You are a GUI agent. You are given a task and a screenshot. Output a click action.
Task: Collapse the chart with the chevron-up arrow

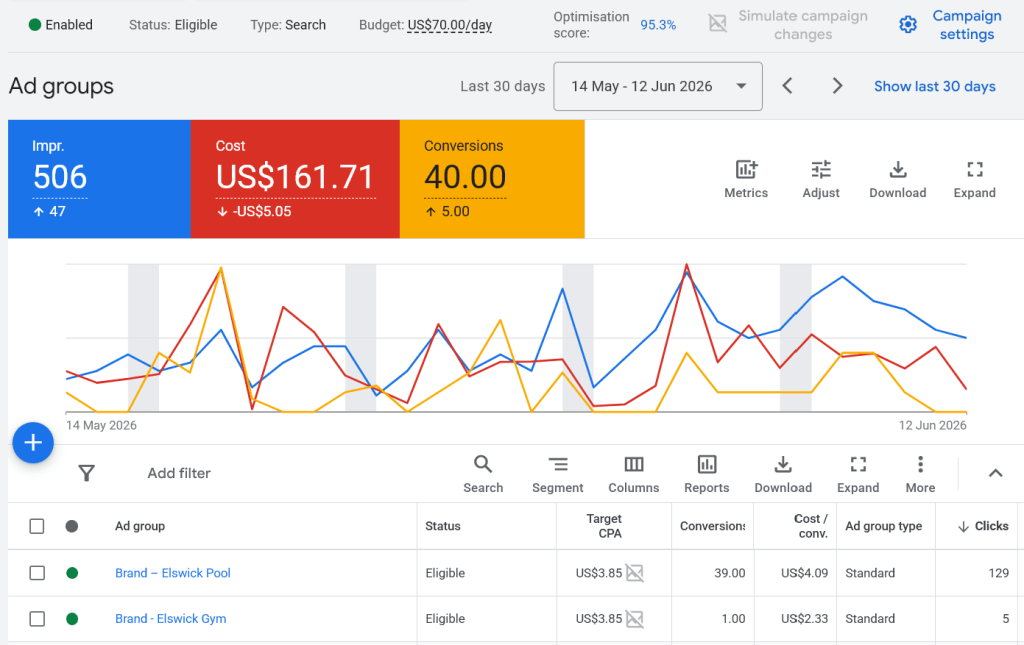tap(995, 473)
